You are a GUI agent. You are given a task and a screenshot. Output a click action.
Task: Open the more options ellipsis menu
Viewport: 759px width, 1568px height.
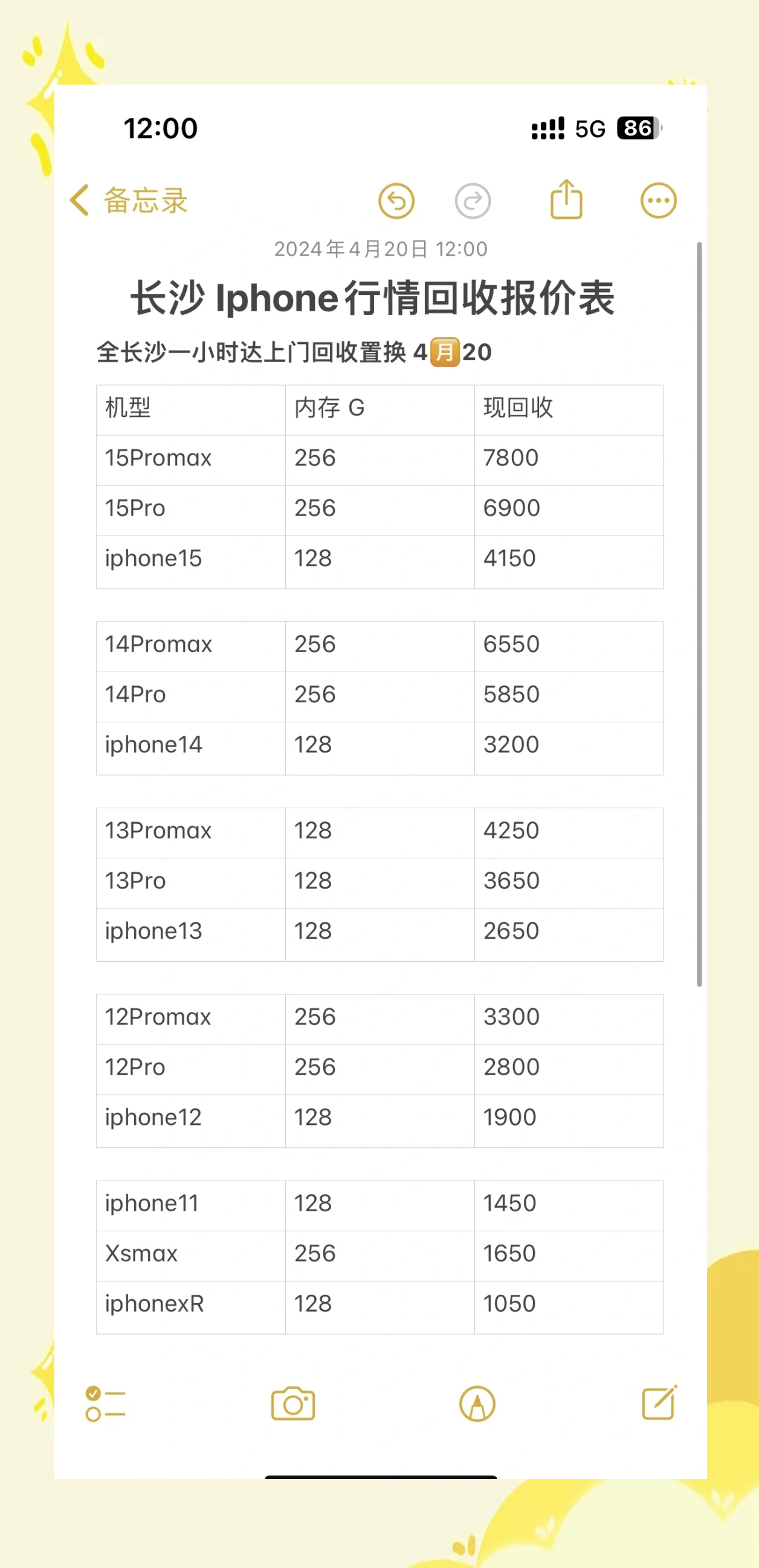(x=658, y=200)
